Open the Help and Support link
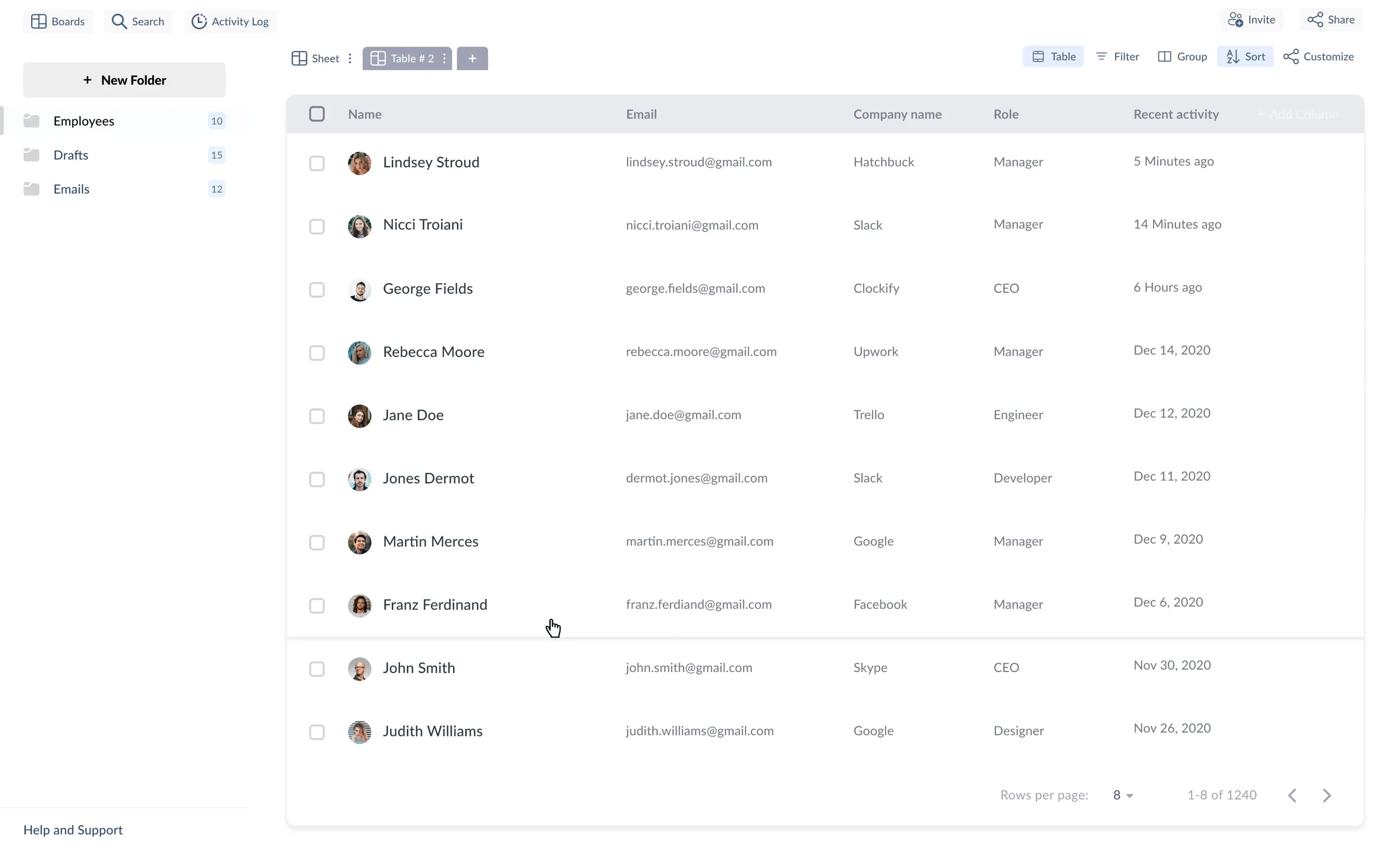Image resolution: width=1400 pixels, height=851 pixels. (73, 830)
